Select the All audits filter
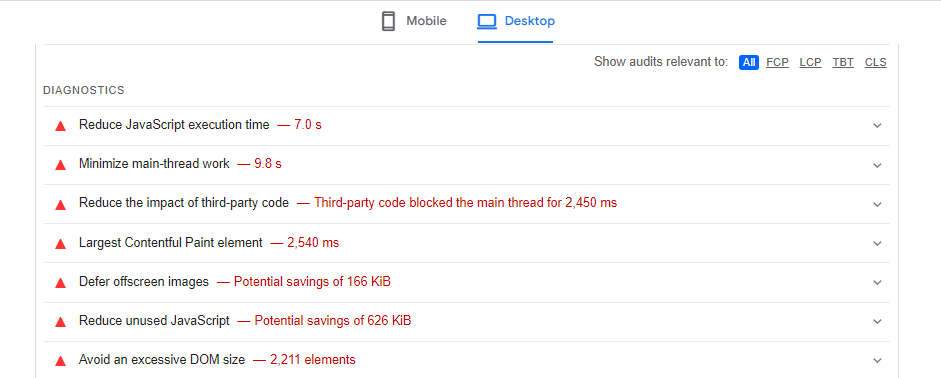Viewport: 941px width, 378px height. pyautogui.click(x=749, y=62)
